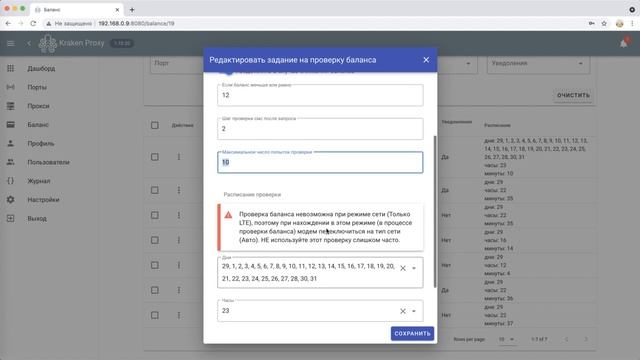Click the Balance card icon in sidebar
This screenshot has width=640, height=360.
pos(11,125)
